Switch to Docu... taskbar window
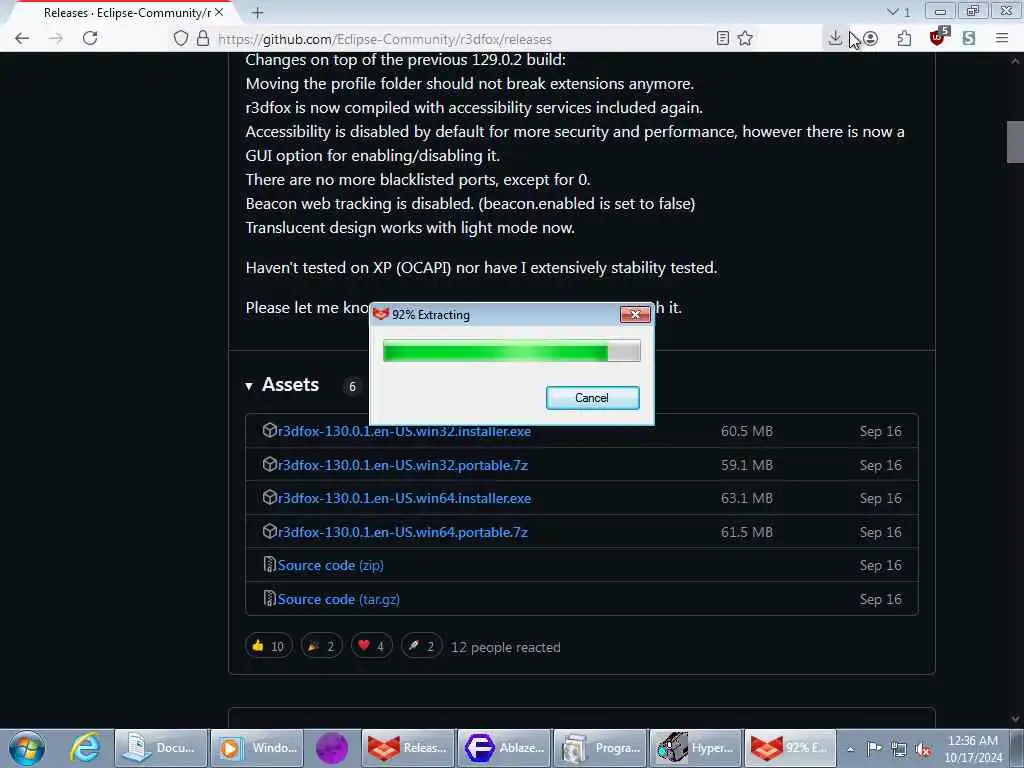 [161, 748]
